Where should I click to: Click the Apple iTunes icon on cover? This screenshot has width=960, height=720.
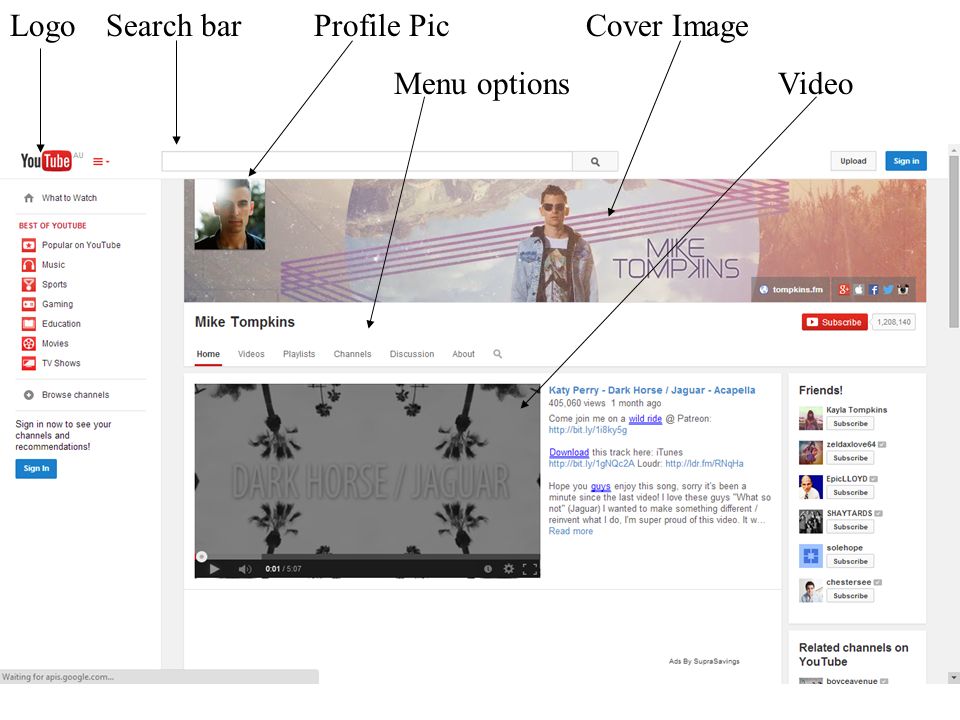[859, 290]
